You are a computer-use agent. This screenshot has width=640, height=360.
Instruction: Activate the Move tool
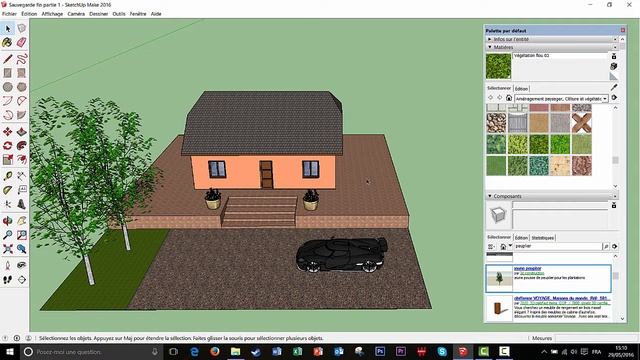tap(8, 132)
